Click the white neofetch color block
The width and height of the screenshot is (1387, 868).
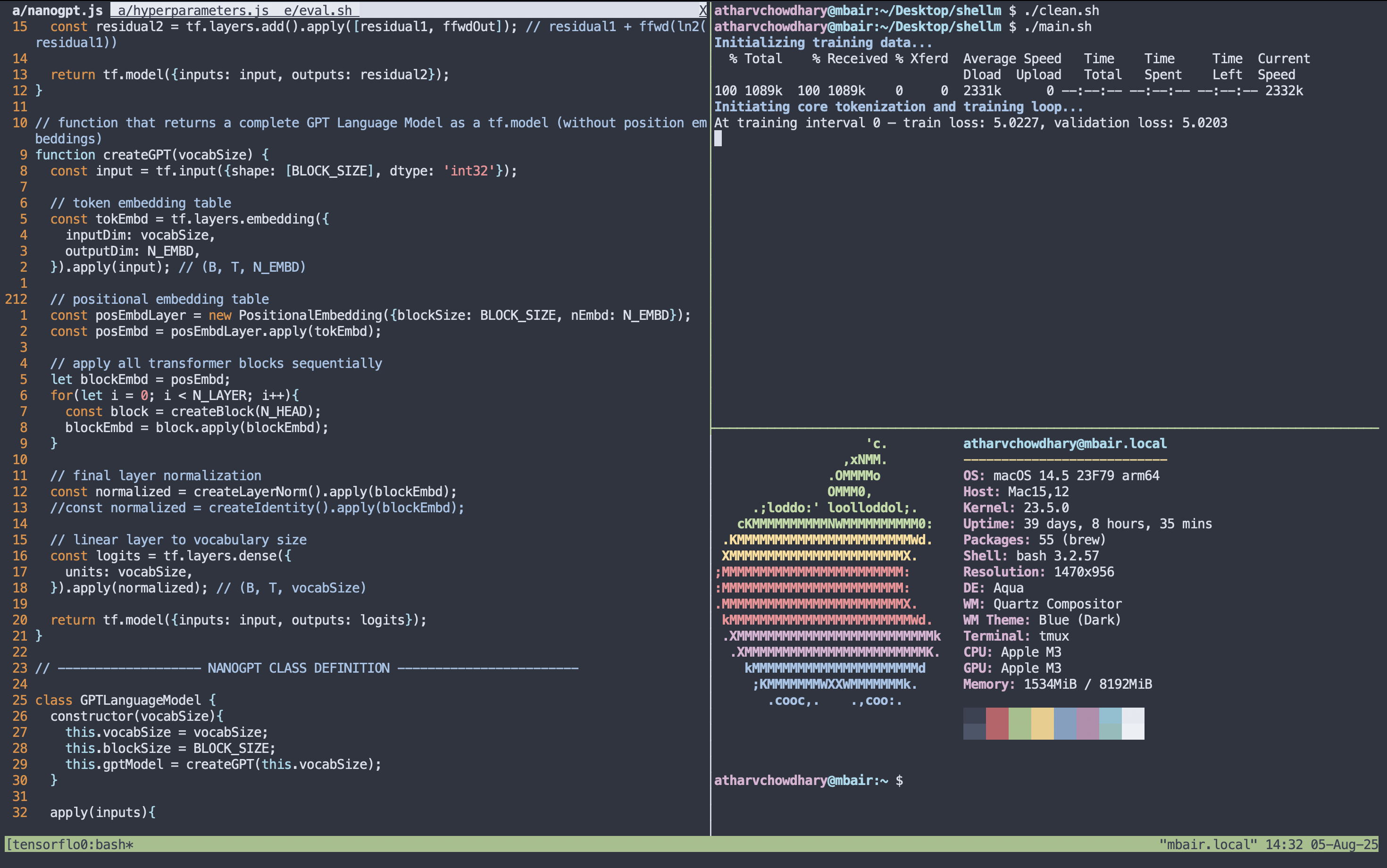tap(1133, 723)
